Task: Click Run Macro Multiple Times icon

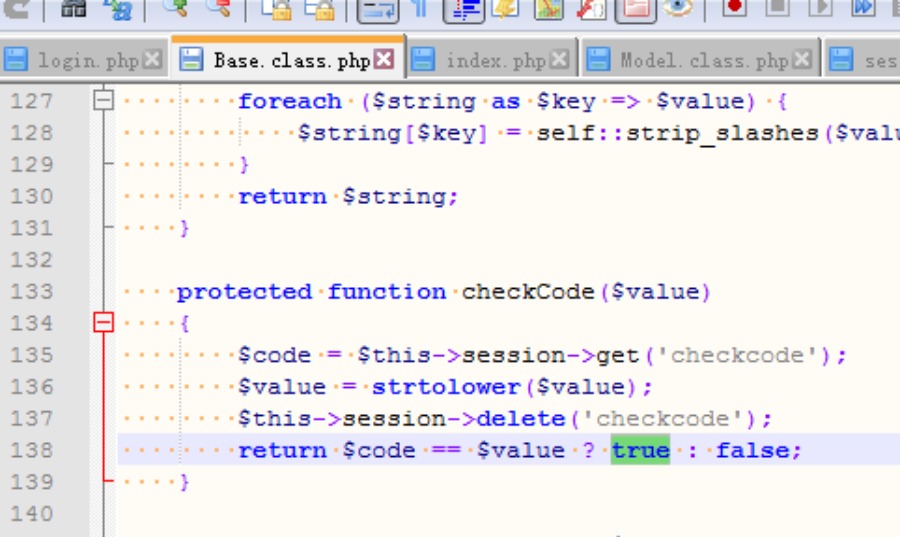Action: (x=864, y=7)
